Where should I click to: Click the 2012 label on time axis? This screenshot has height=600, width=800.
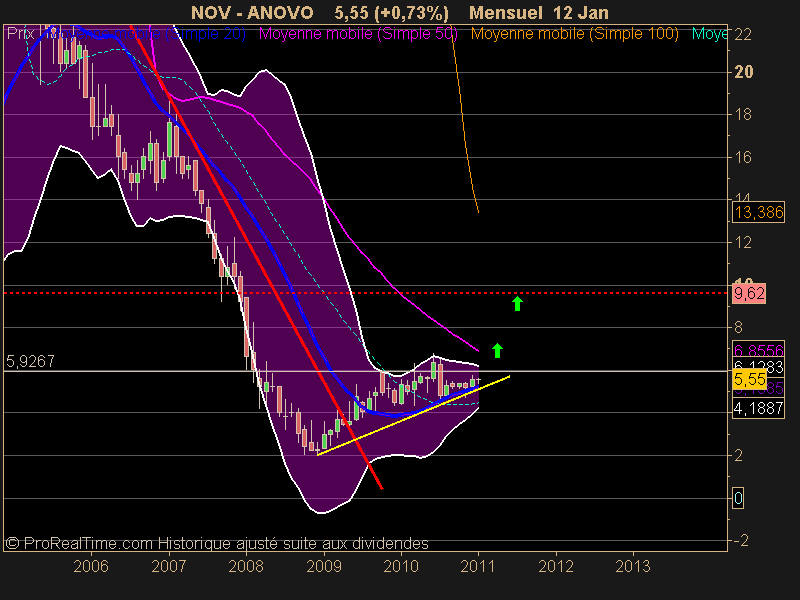click(556, 566)
